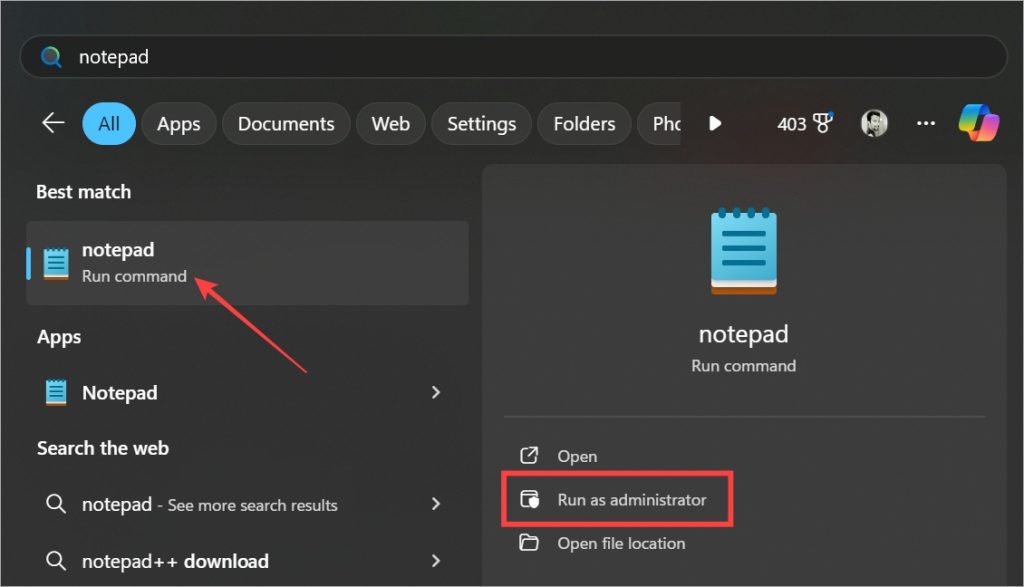Click the Best match heading

click(x=84, y=192)
